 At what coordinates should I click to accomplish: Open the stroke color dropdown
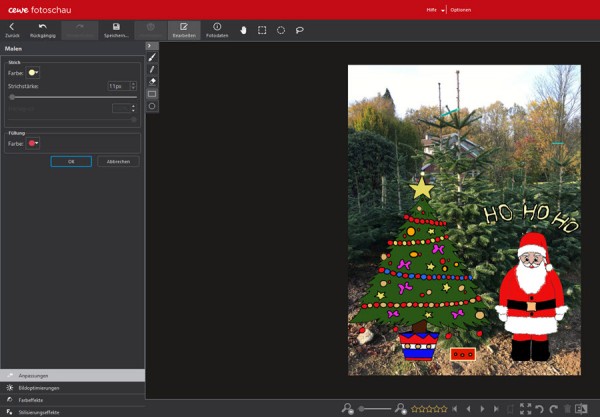click(x=33, y=73)
